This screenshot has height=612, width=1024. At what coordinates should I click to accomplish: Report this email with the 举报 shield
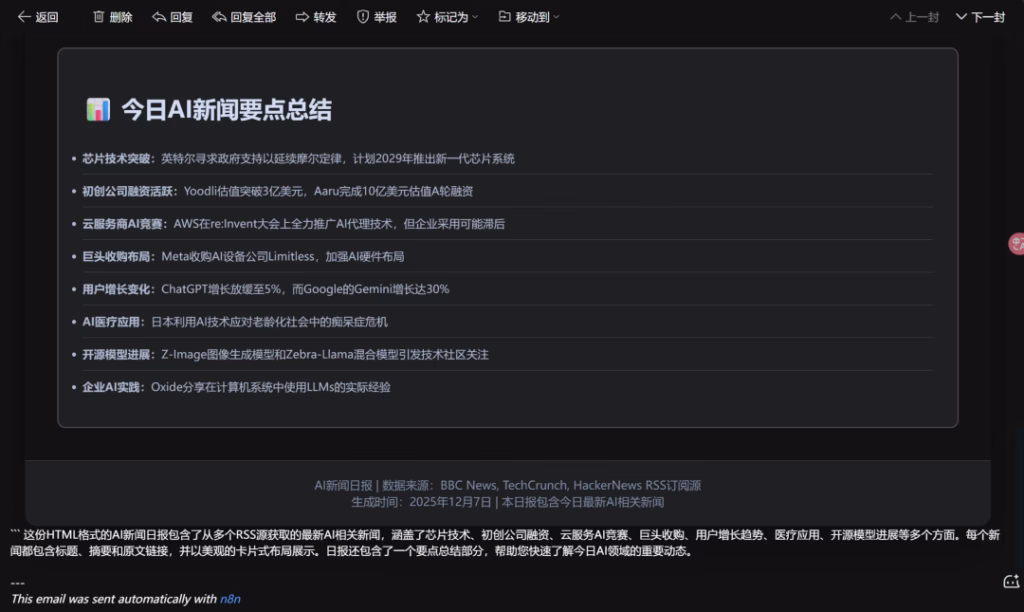point(363,17)
